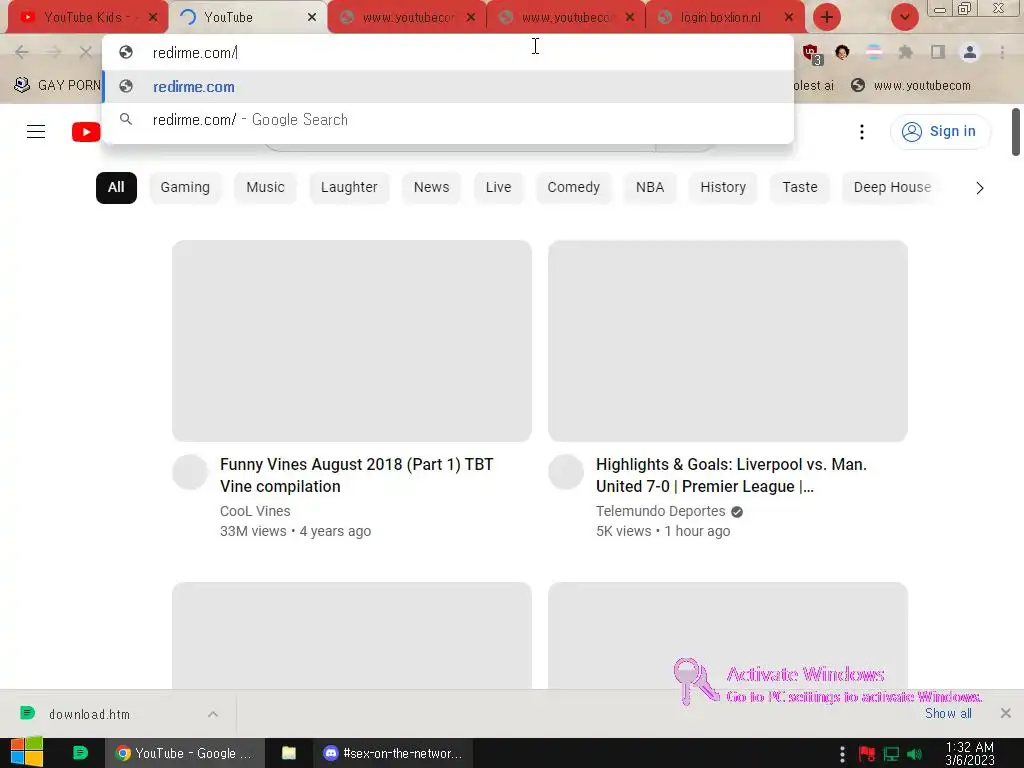The image size is (1024, 768).
Task: Open the CooL Vines channel link
Action: click(x=255, y=511)
